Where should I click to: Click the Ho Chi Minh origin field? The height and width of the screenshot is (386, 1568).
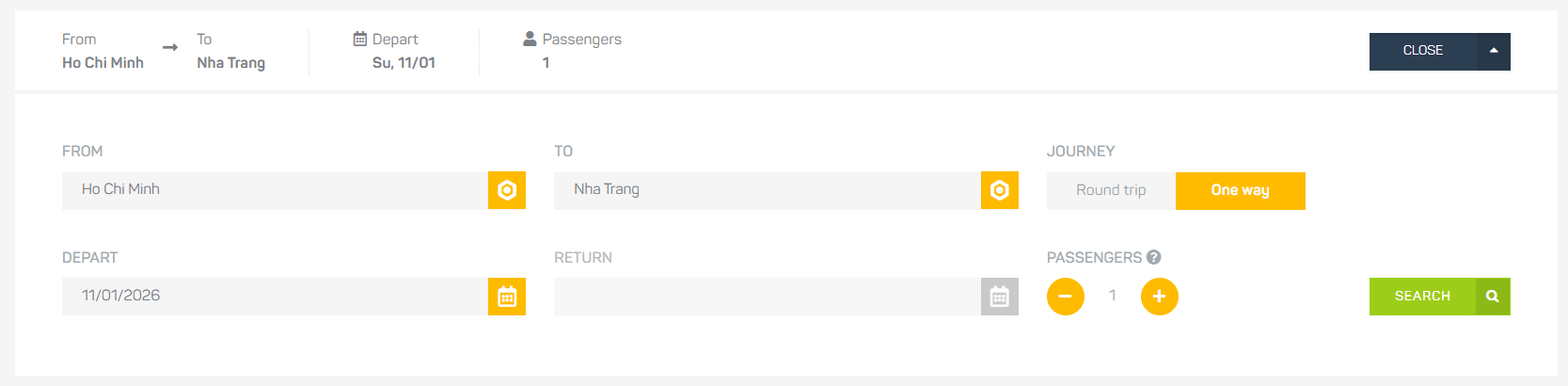tap(275, 190)
